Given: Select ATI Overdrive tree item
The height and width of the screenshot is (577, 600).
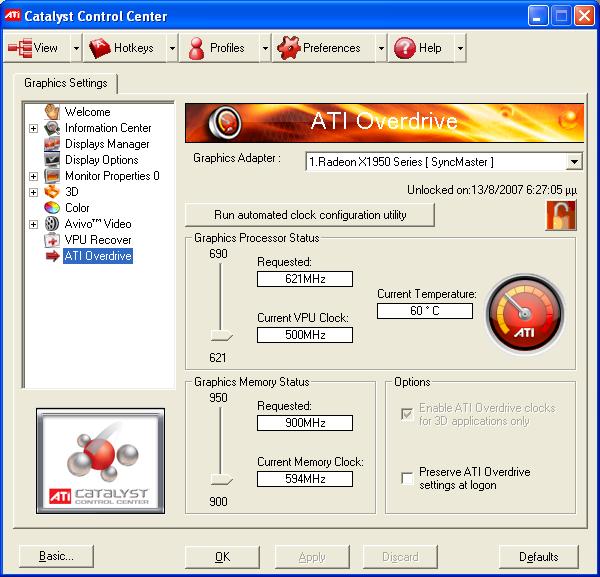Looking at the screenshot, I should coord(98,256).
